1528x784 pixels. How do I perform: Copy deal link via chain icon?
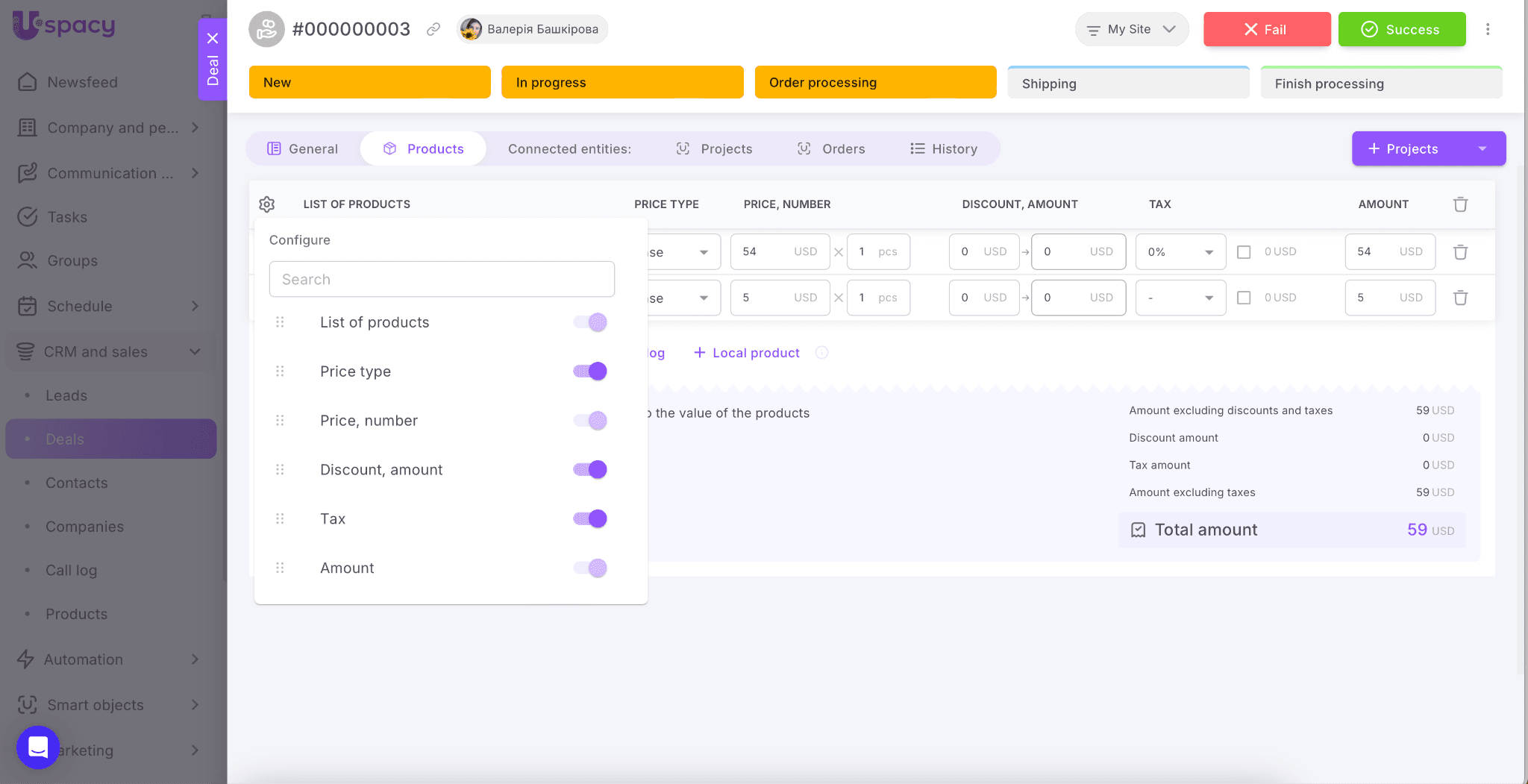pos(433,29)
